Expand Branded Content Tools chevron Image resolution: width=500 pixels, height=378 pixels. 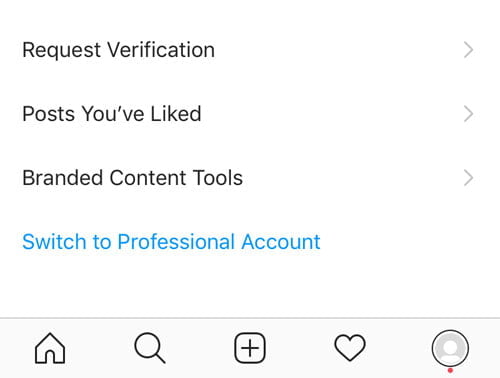click(x=469, y=178)
